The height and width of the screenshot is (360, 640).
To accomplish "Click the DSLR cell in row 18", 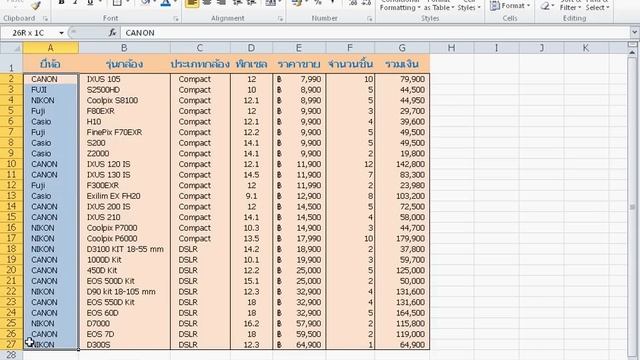I will click(x=200, y=249).
